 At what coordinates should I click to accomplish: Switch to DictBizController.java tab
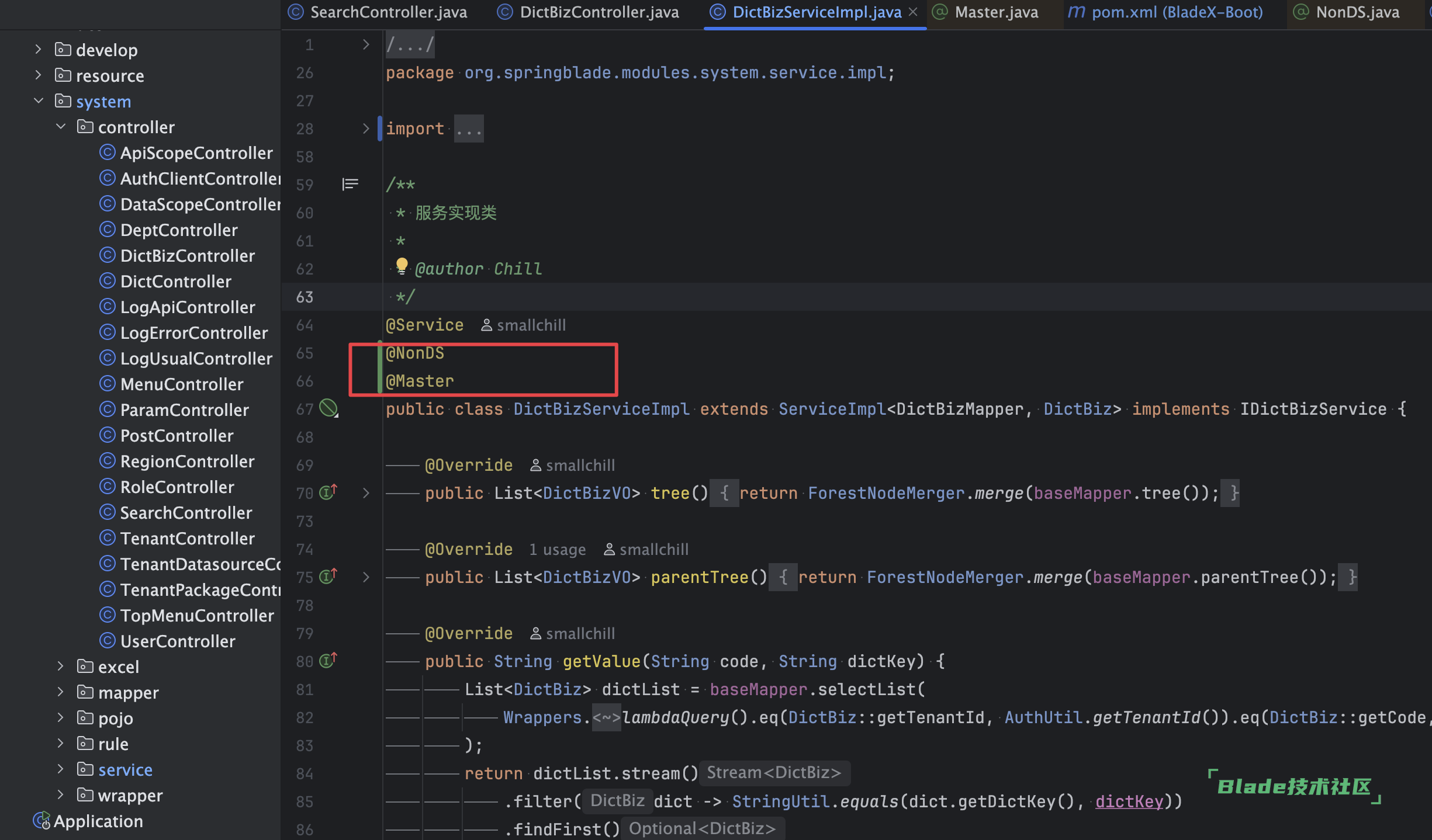click(x=588, y=12)
